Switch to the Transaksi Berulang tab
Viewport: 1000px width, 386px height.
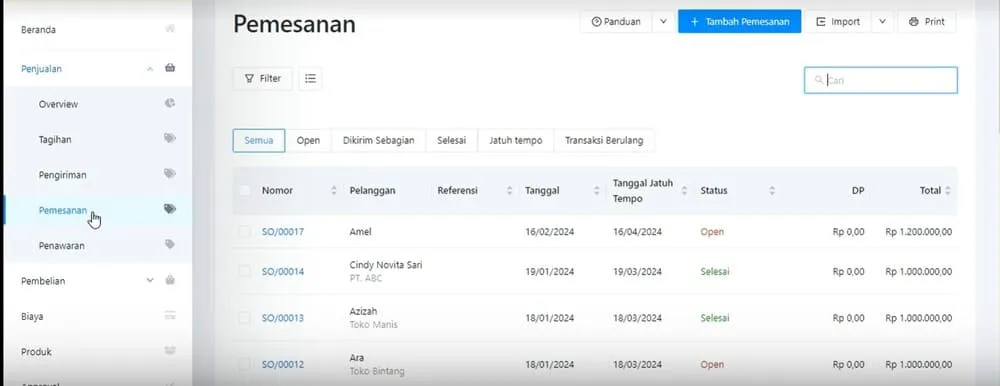point(604,140)
